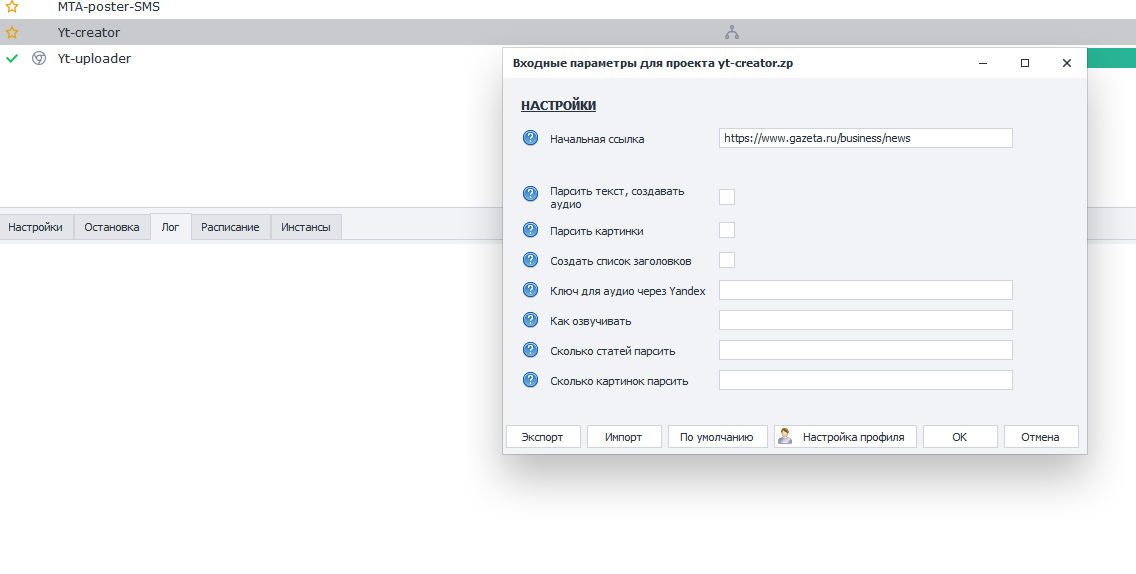Open the Настройки tab

click(x=36, y=227)
